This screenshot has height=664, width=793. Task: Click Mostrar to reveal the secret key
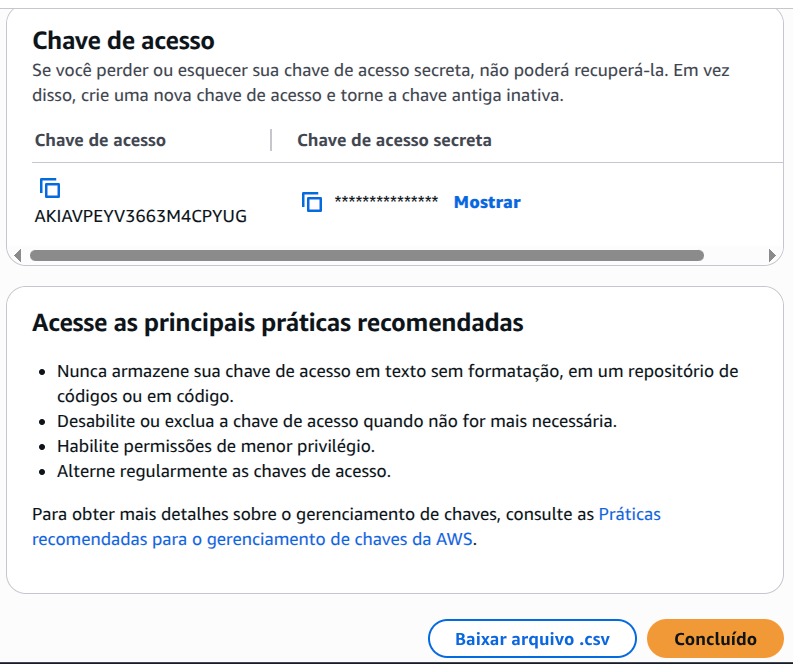(x=487, y=202)
